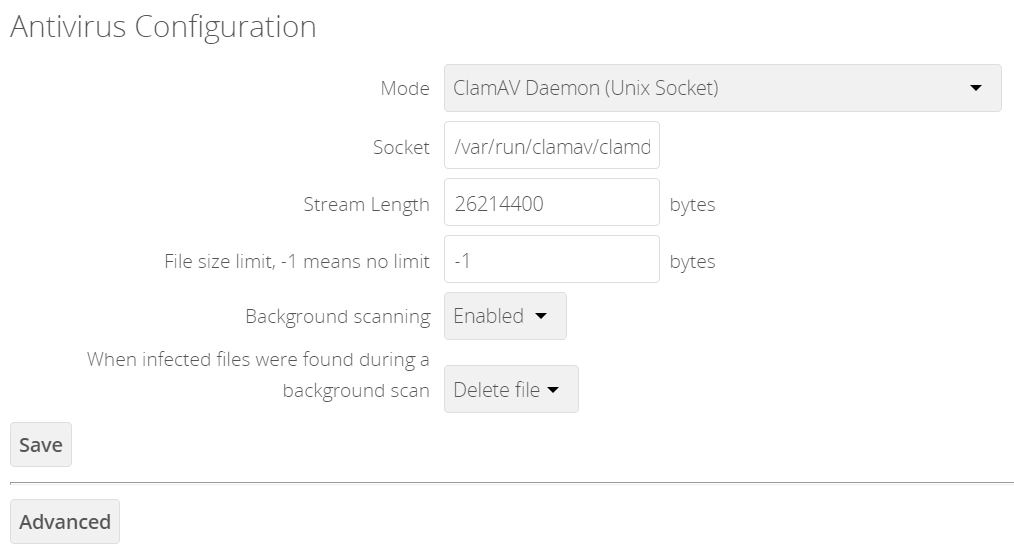Expand the Delete file action dropdown
Viewport: 1014px width, 556px height.
[x=510, y=390]
